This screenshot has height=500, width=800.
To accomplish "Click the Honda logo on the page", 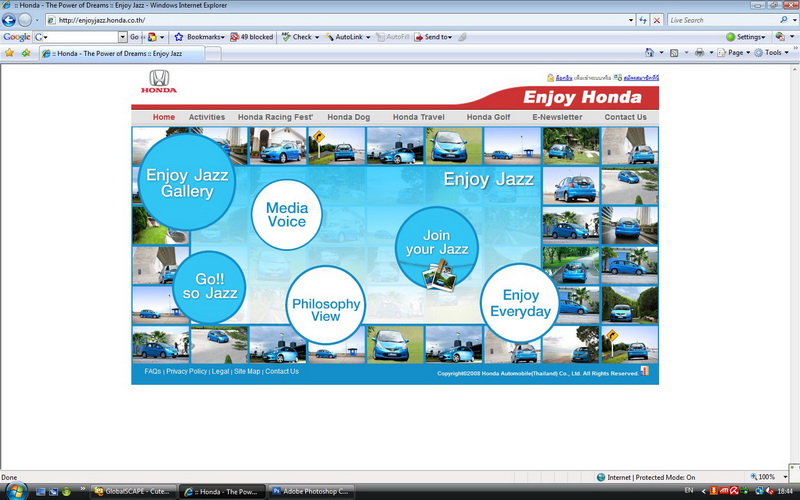I will point(159,82).
